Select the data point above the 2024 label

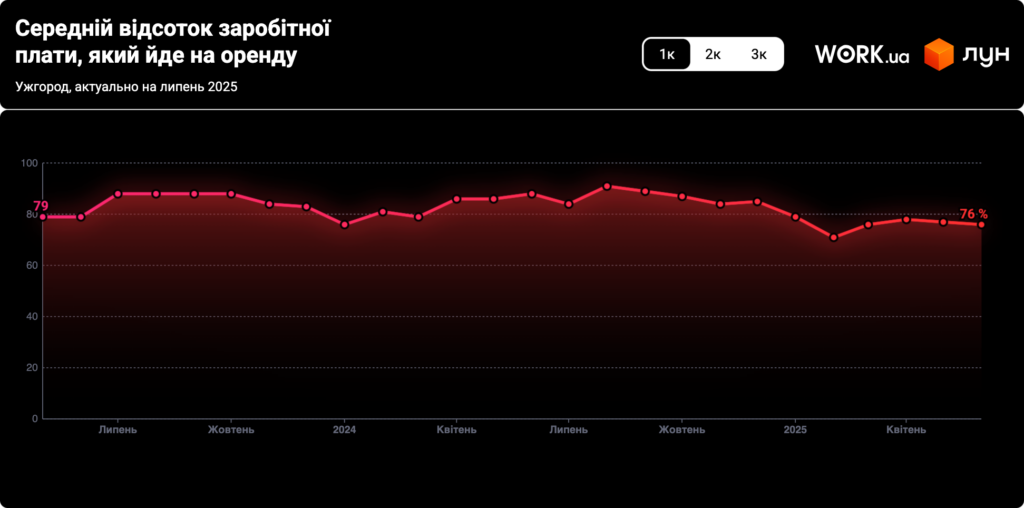pyautogui.click(x=344, y=224)
